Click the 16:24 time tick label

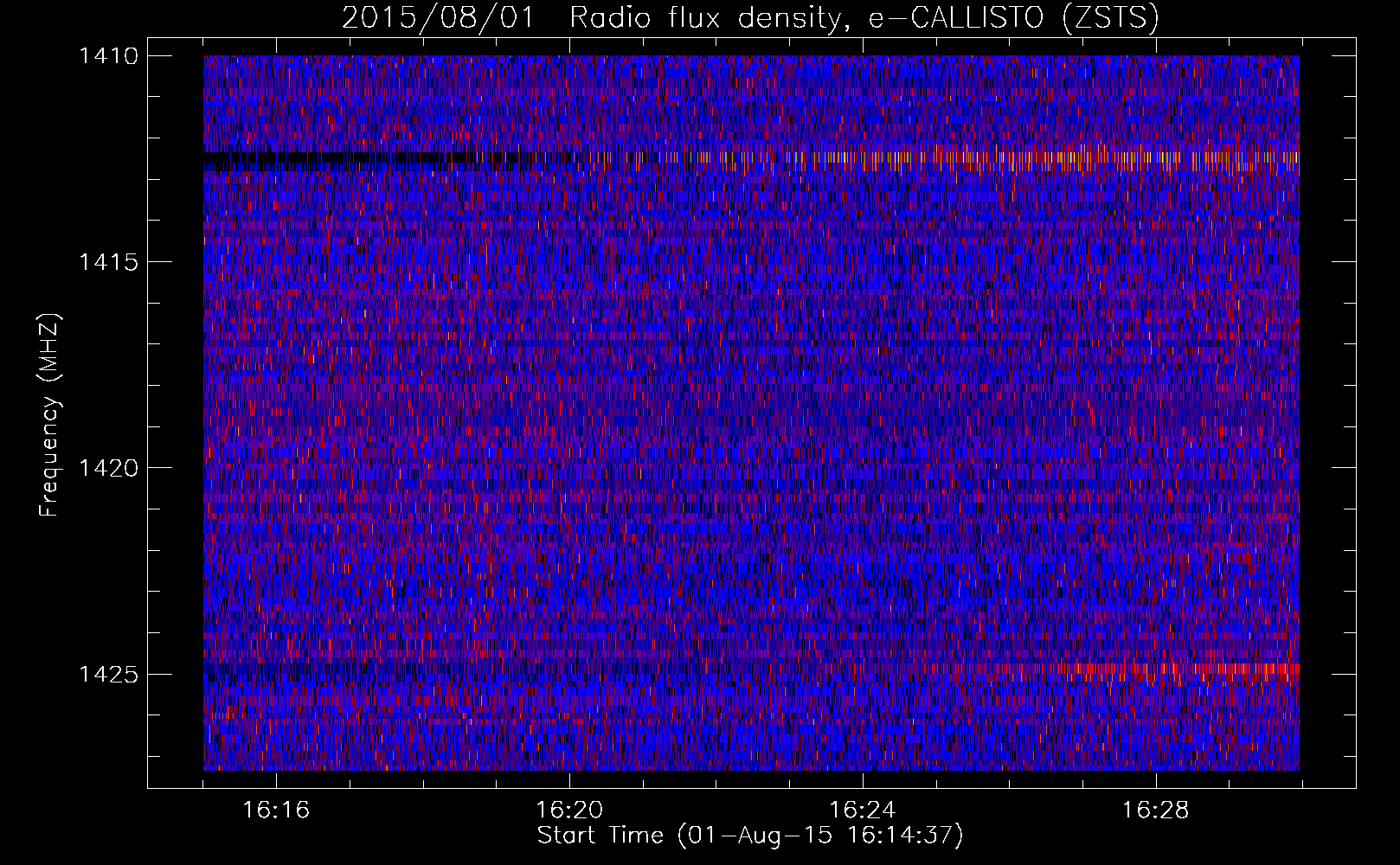pos(863,811)
